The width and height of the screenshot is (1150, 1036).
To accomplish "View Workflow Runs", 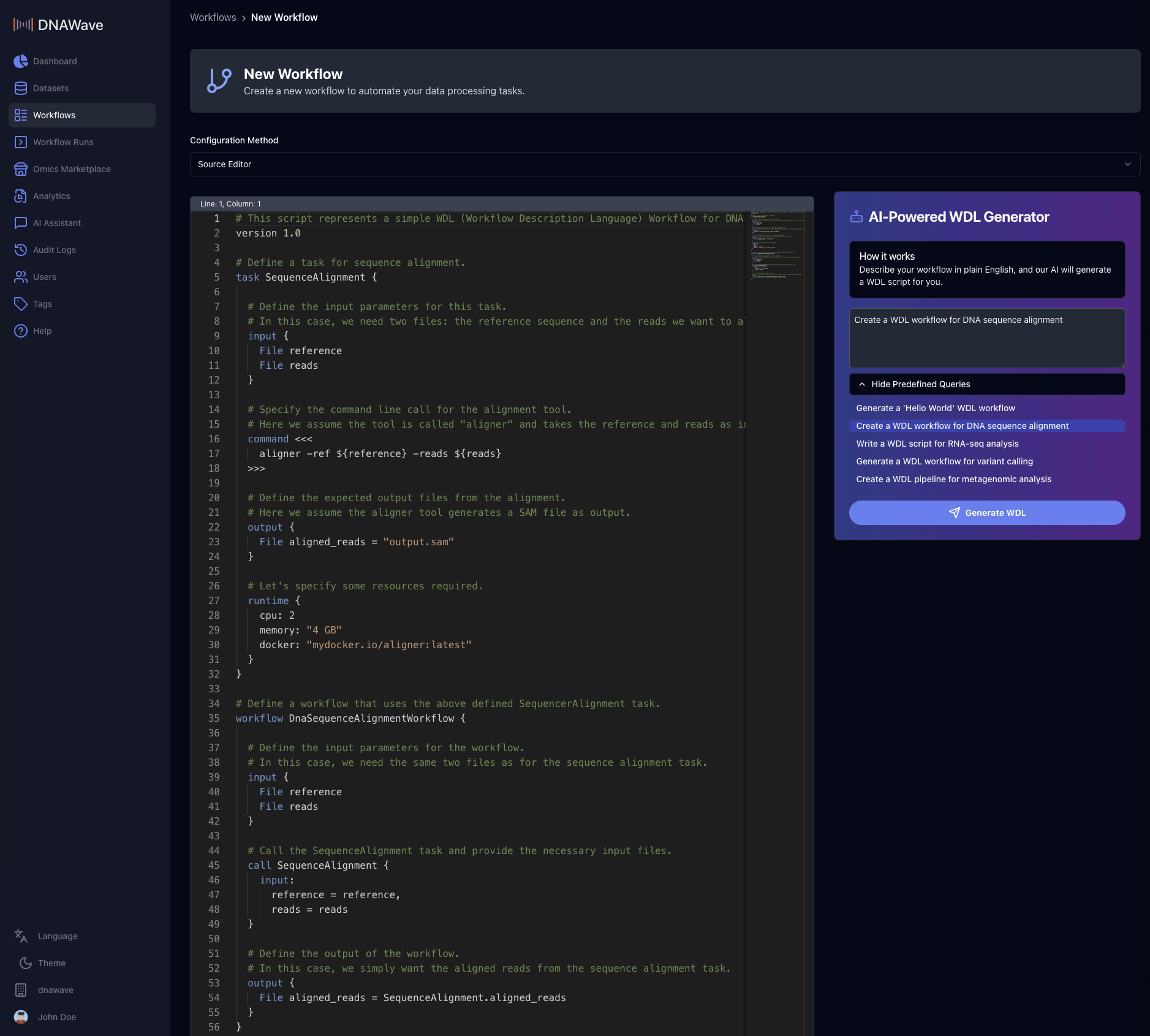I will click(x=62, y=142).
